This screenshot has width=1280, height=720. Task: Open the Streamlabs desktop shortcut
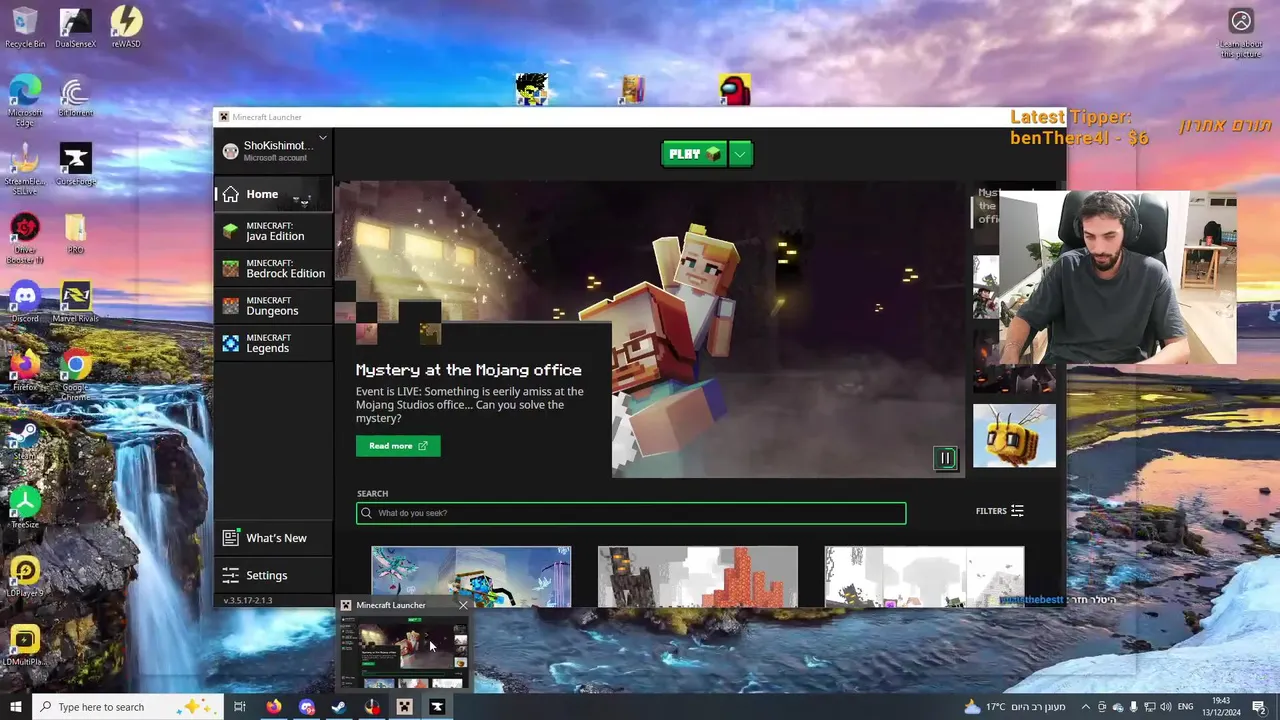tap(25, 166)
